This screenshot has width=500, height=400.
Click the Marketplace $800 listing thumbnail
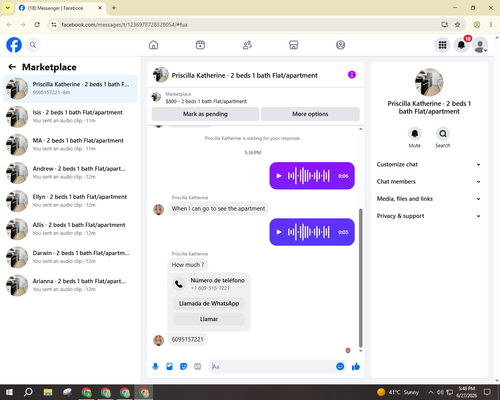pyautogui.click(x=156, y=97)
